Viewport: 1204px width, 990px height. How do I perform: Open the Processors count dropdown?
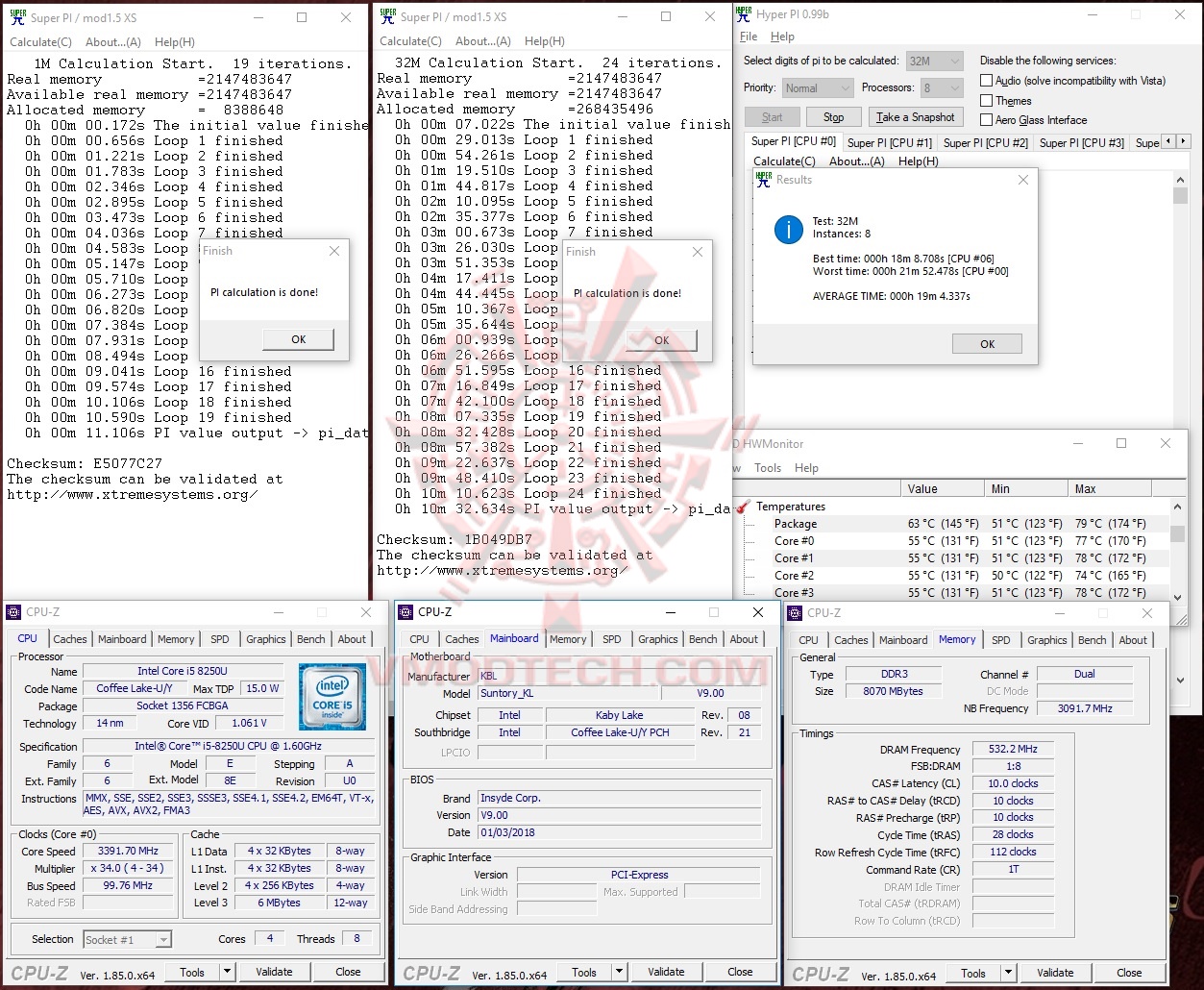942,87
